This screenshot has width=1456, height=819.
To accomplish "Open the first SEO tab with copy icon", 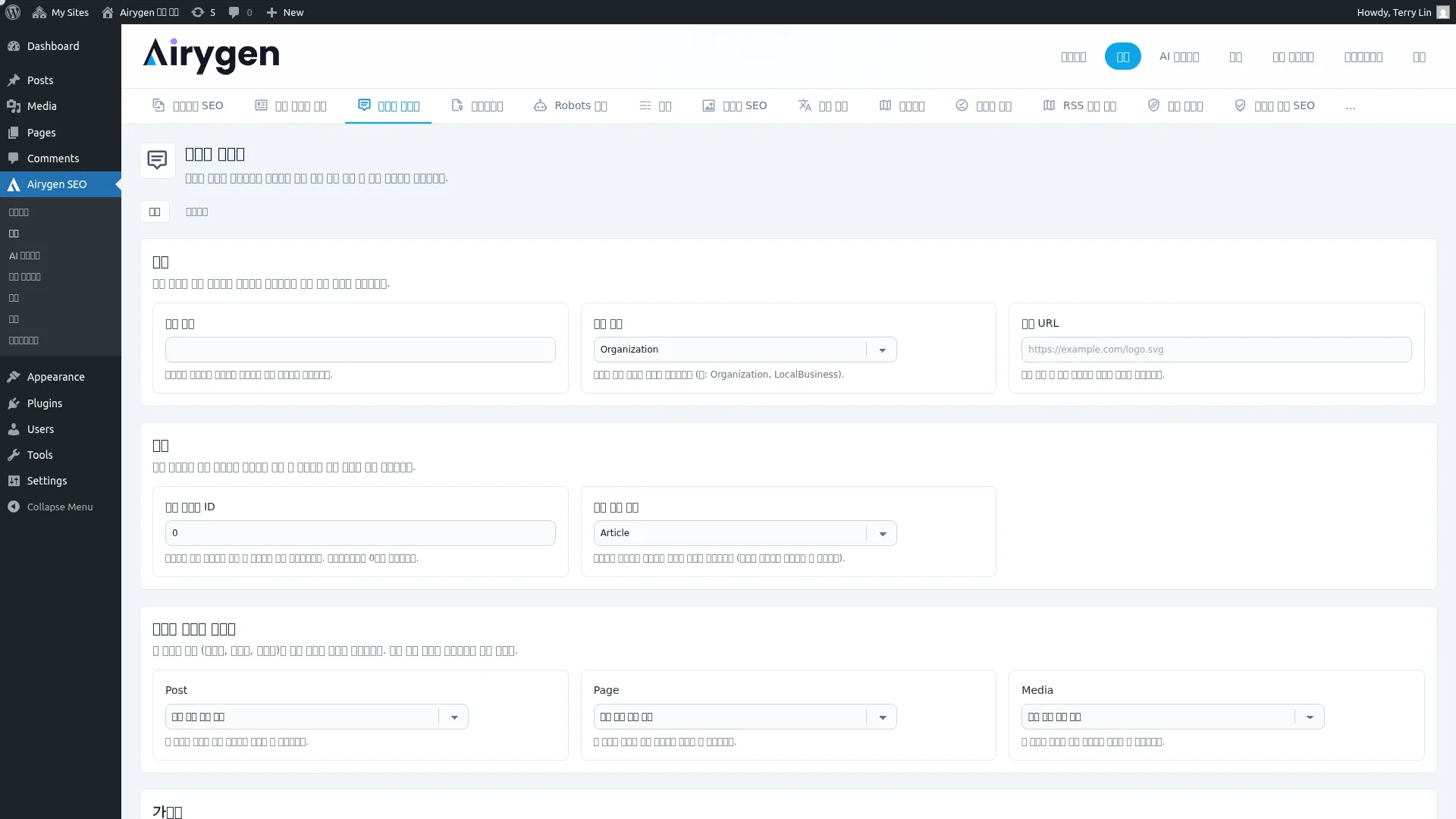I will click(188, 105).
